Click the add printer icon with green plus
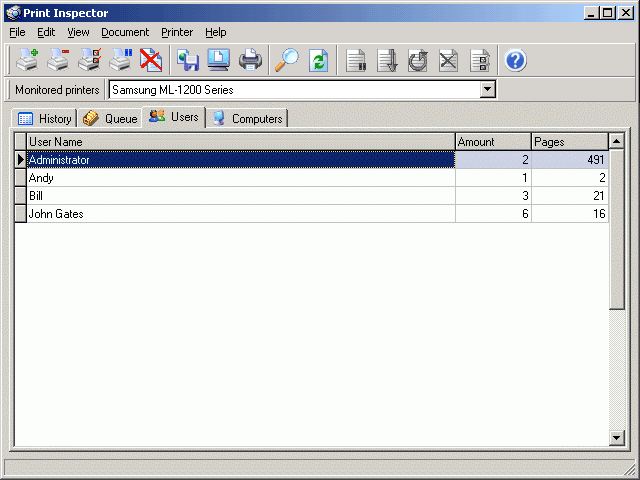This screenshot has height=480, width=640. point(27,60)
